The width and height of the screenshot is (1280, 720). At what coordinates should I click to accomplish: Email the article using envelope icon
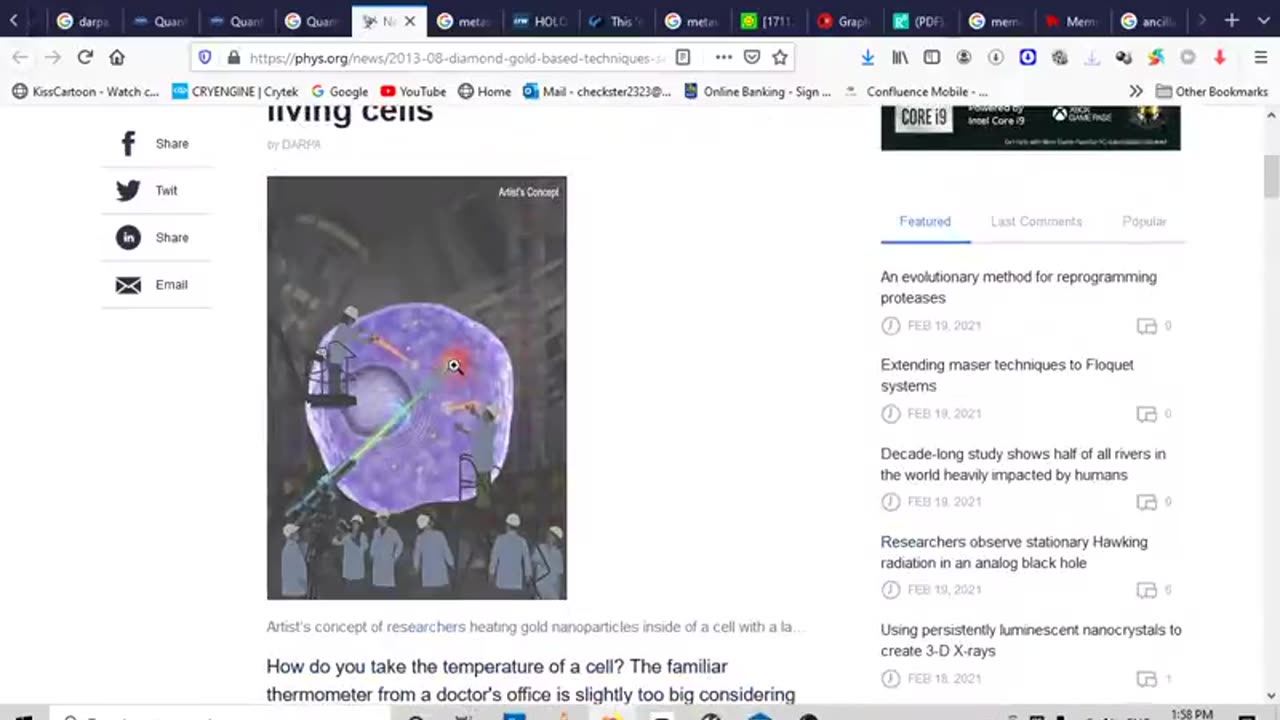(x=128, y=285)
